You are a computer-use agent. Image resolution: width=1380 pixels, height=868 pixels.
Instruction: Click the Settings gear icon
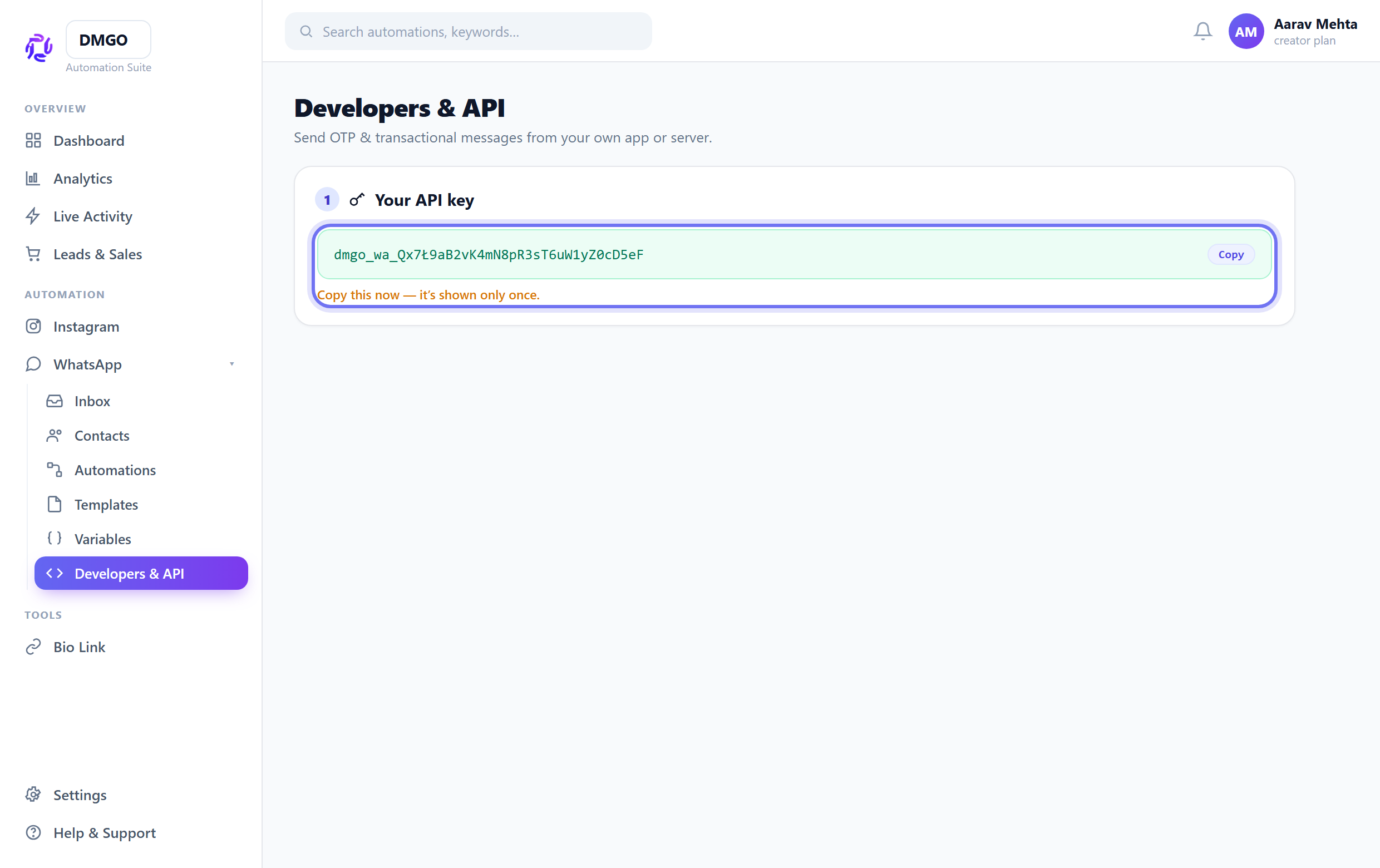point(33,794)
